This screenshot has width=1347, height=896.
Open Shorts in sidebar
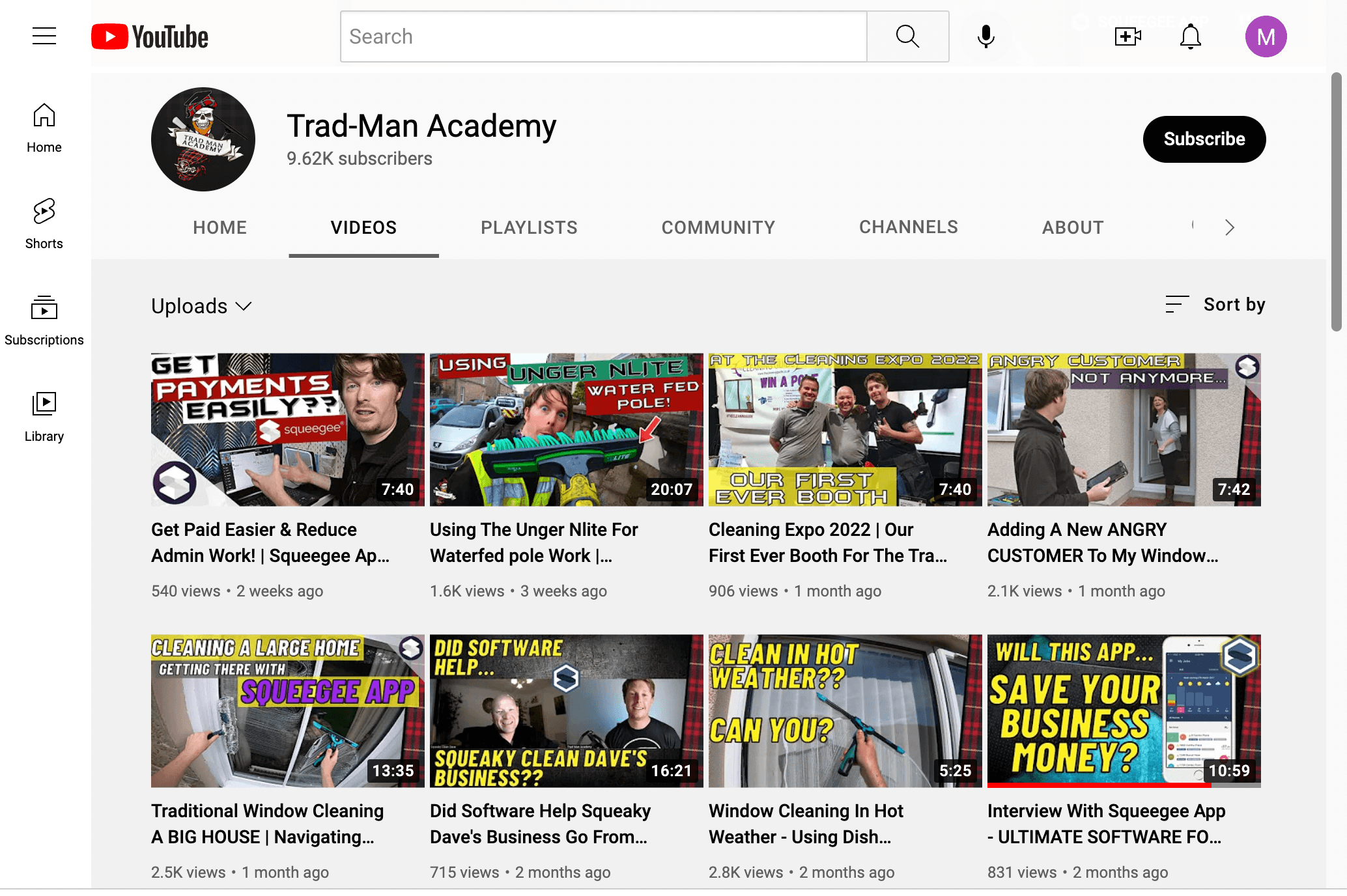click(x=44, y=225)
